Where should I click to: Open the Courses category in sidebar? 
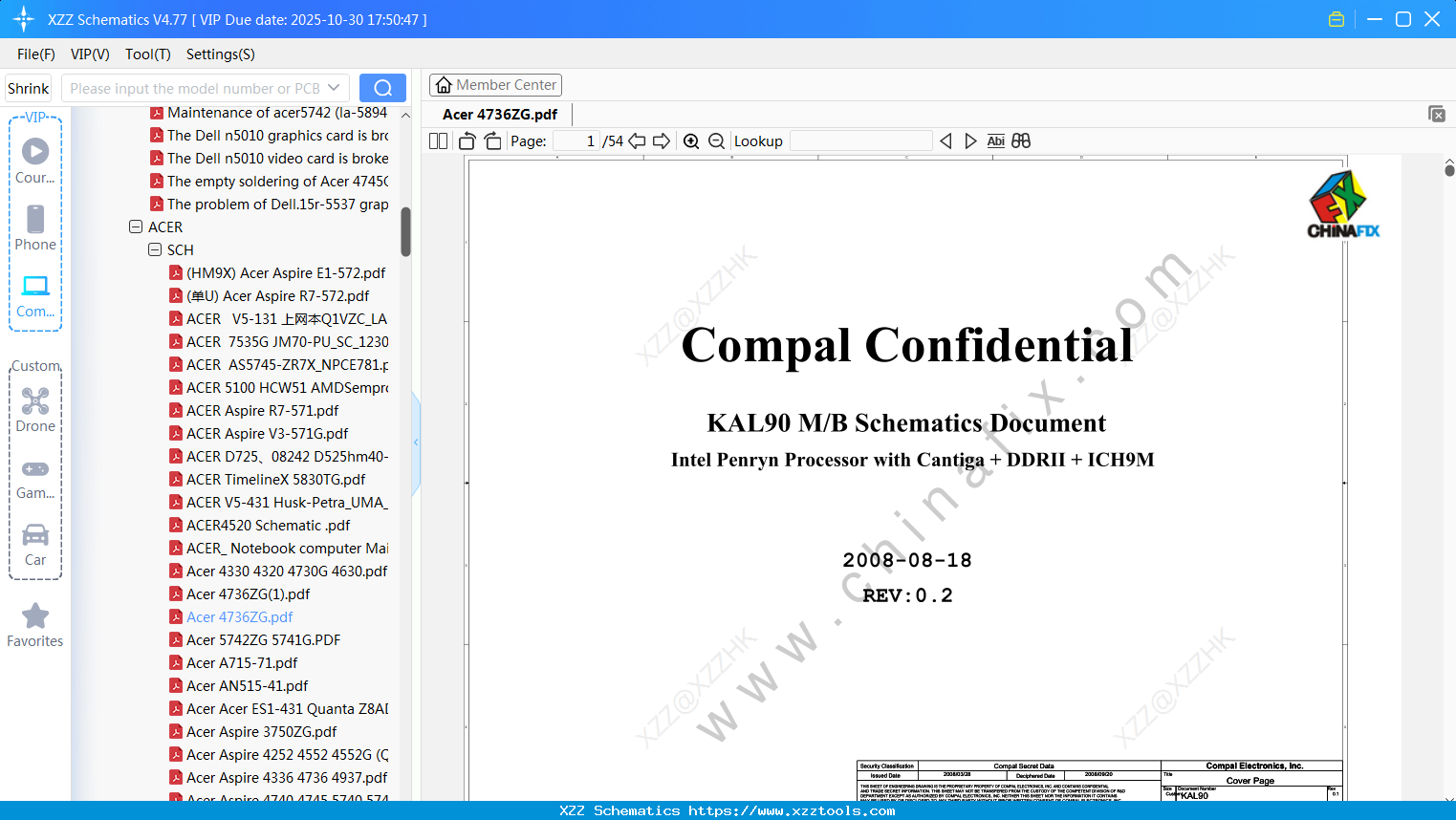point(35,161)
